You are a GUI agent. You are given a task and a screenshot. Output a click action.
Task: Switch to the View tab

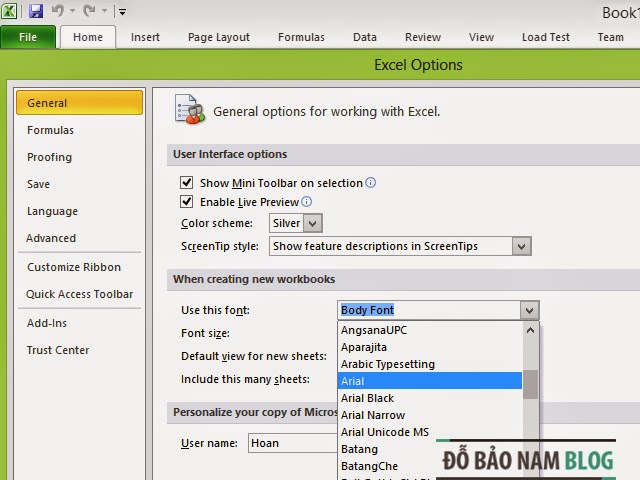click(481, 37)
